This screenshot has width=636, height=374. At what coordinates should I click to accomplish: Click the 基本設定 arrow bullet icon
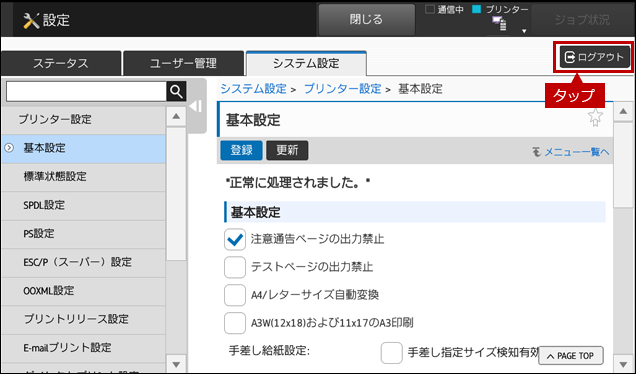tap(9, 148)
